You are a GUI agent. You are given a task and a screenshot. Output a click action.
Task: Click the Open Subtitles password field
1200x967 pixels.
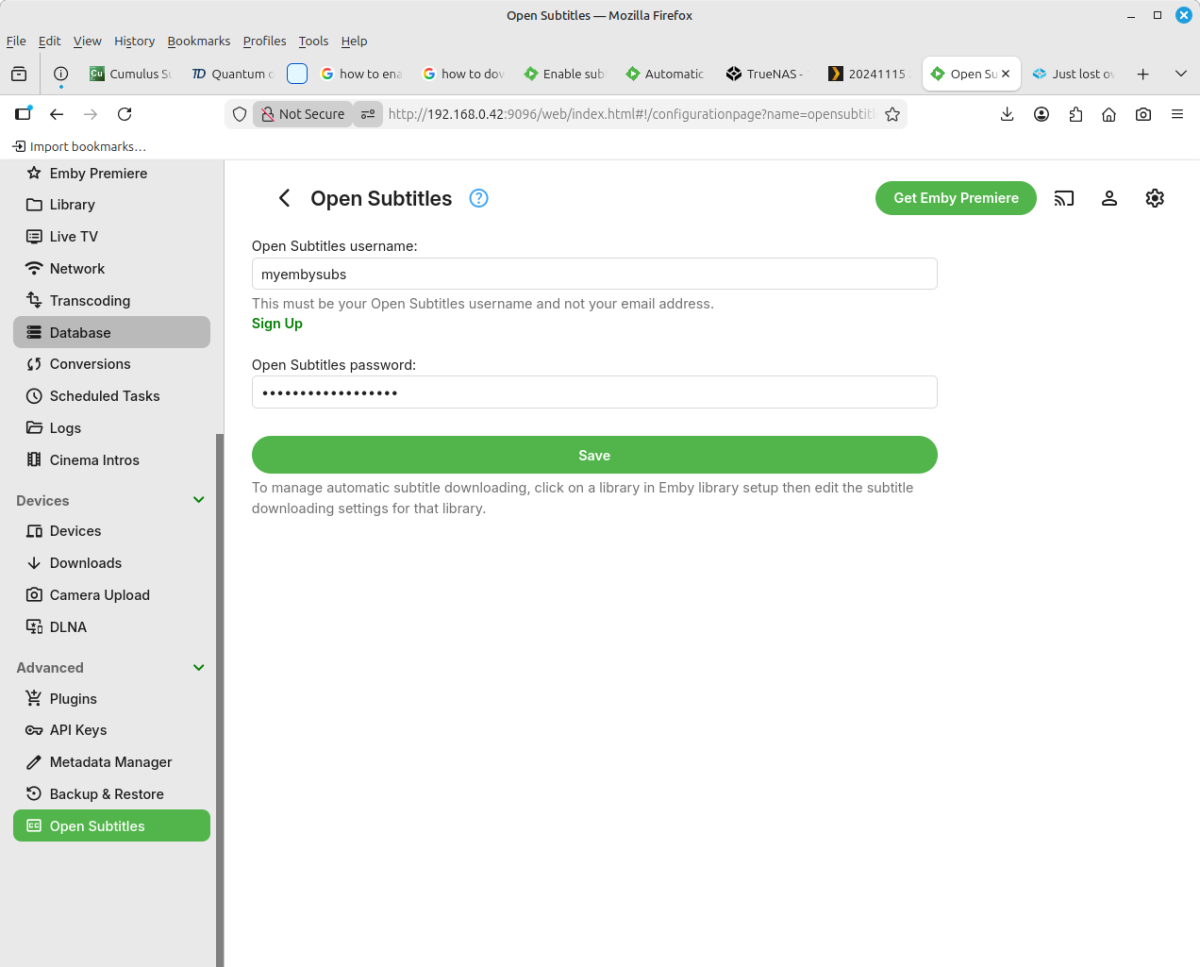click(594, 392)
